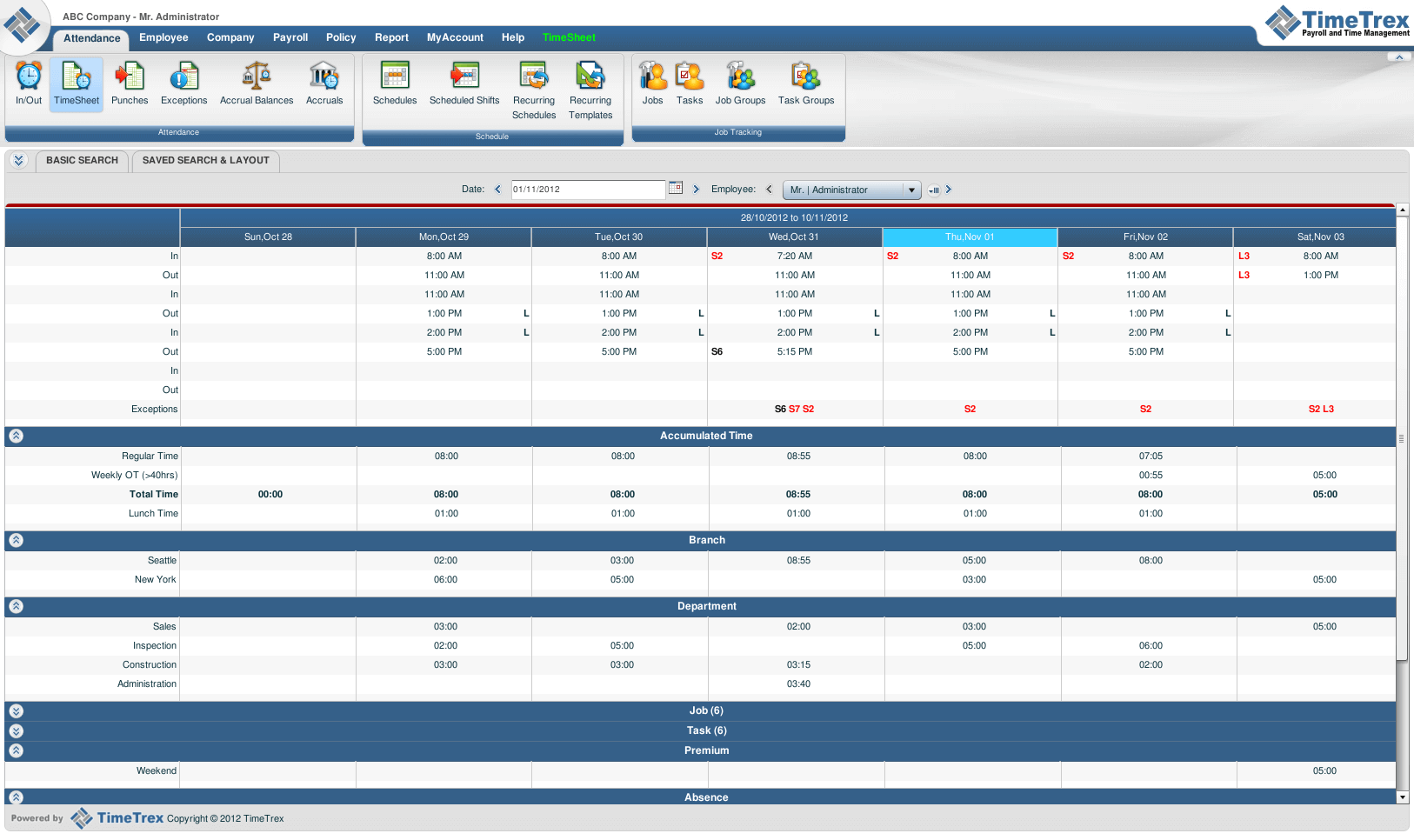1414x840 pixels.
Task: Switch to Saved Search & Layout tab
Action: tap(205, 161)
